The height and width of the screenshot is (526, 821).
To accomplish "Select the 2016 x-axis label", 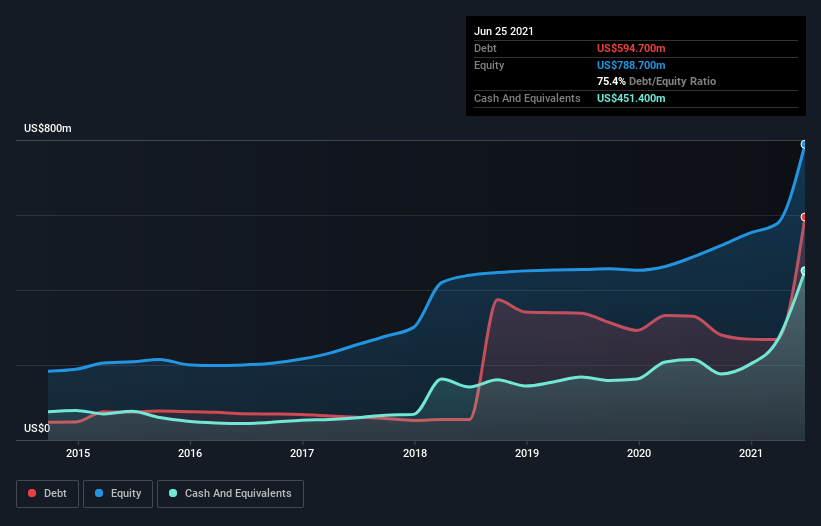I will tap(190, 453).
